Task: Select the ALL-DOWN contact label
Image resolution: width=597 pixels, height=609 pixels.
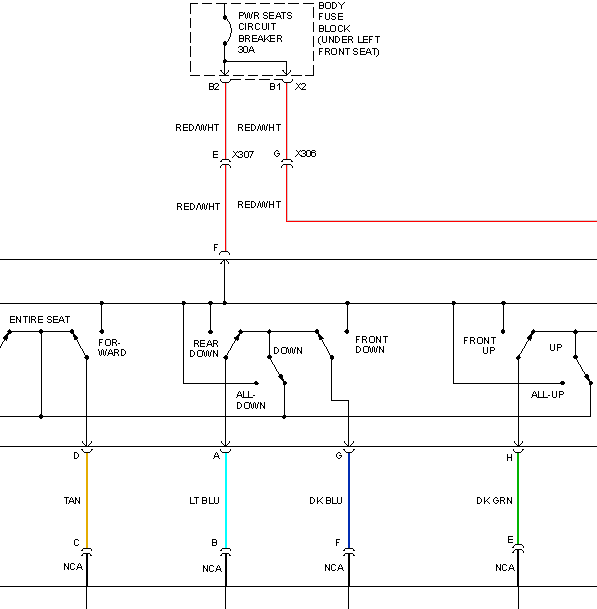Action: pos(251,400)
